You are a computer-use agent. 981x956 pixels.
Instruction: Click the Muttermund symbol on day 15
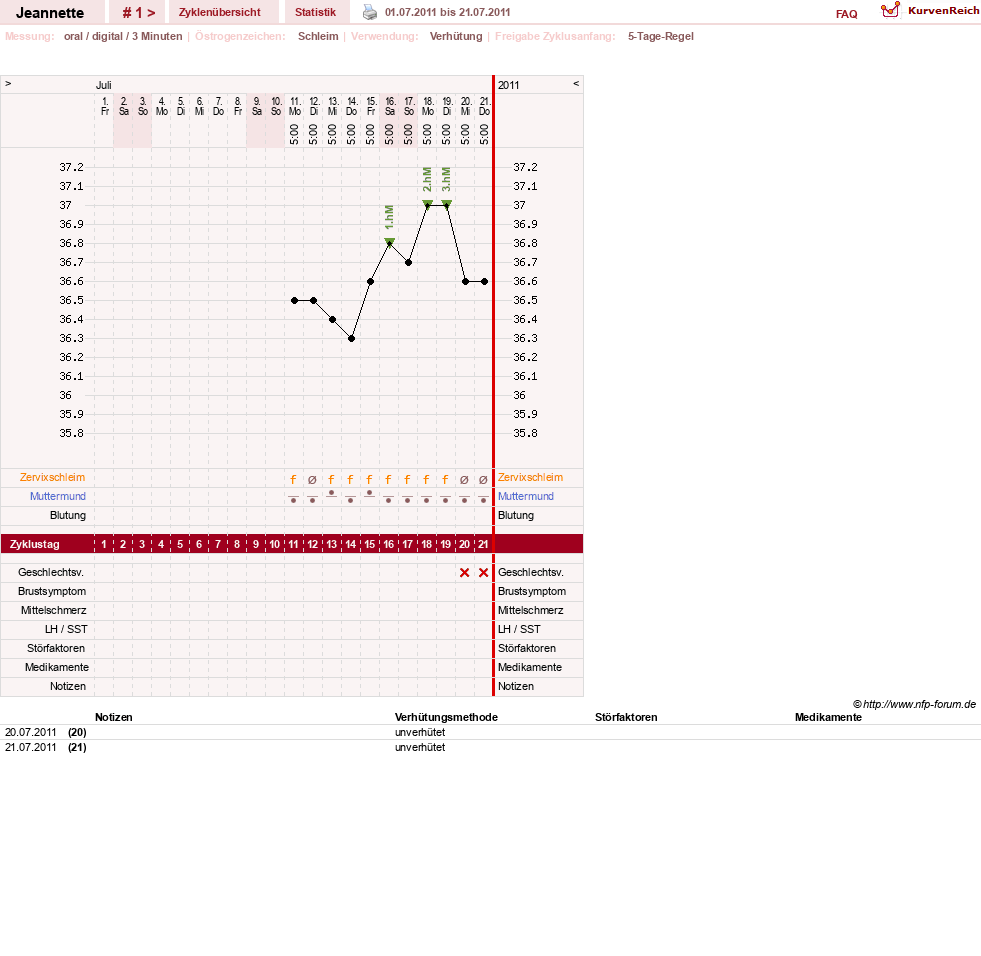pyautogui.click(x=370, y=494)
